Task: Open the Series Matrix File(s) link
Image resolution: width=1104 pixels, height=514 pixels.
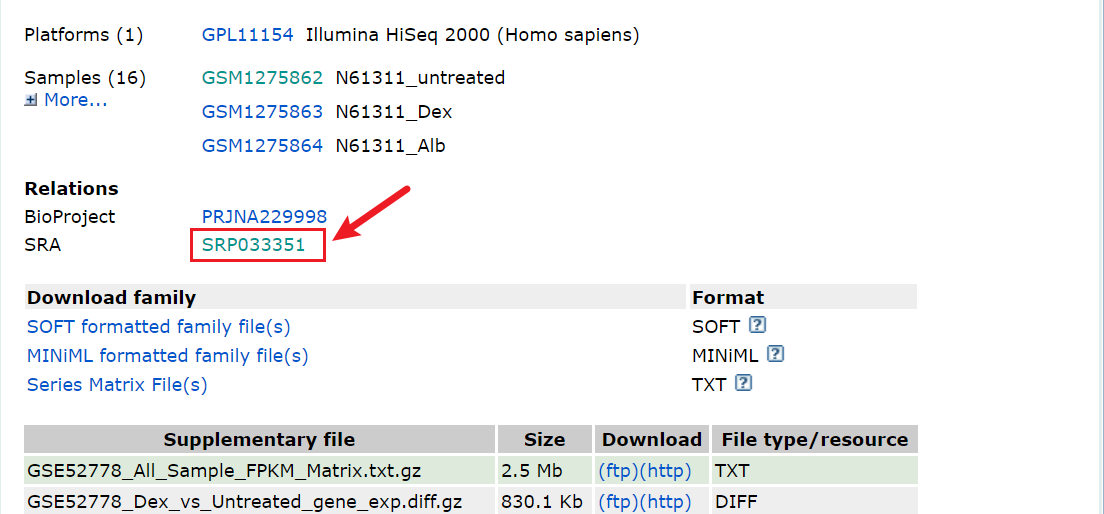Action: [117, 385]
